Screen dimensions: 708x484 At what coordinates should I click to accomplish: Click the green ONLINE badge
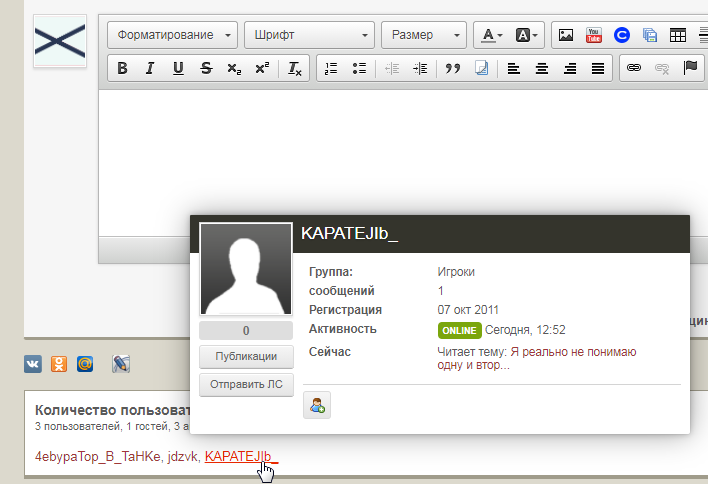[459, 330]
